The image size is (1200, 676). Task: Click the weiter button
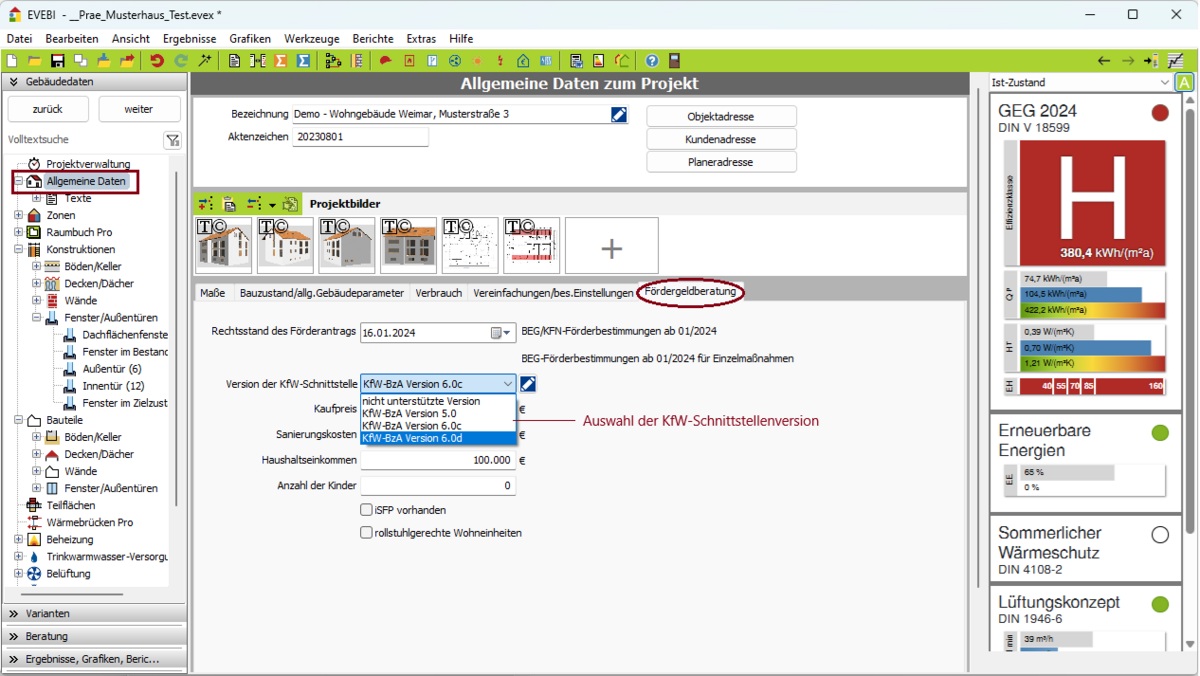click(x=139, y=109)
